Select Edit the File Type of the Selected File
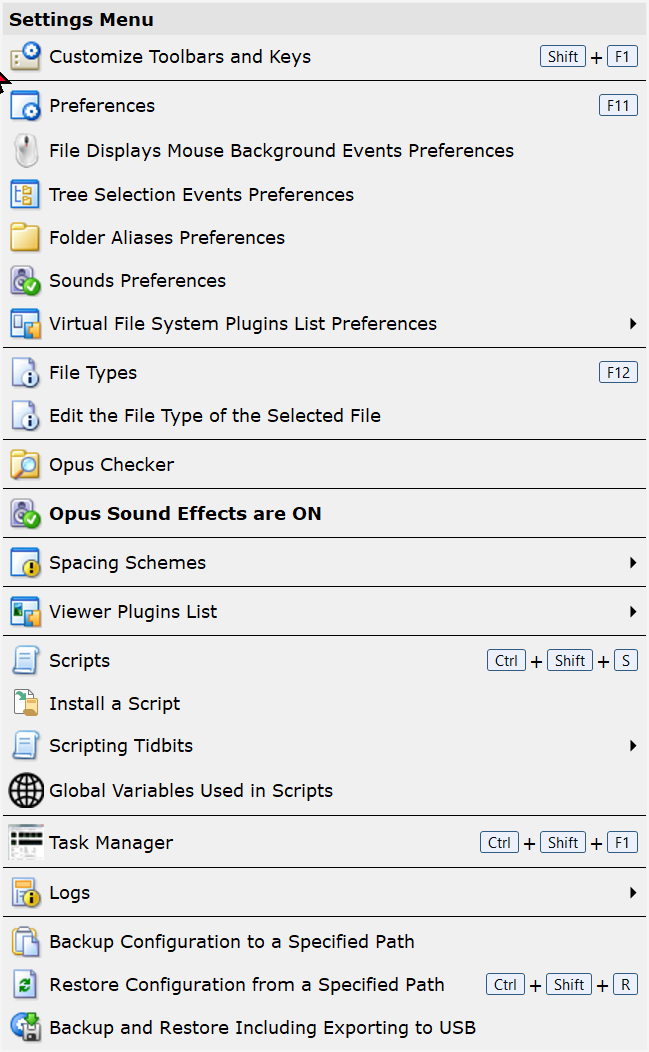649x1052 pixels. click(324, 415)
